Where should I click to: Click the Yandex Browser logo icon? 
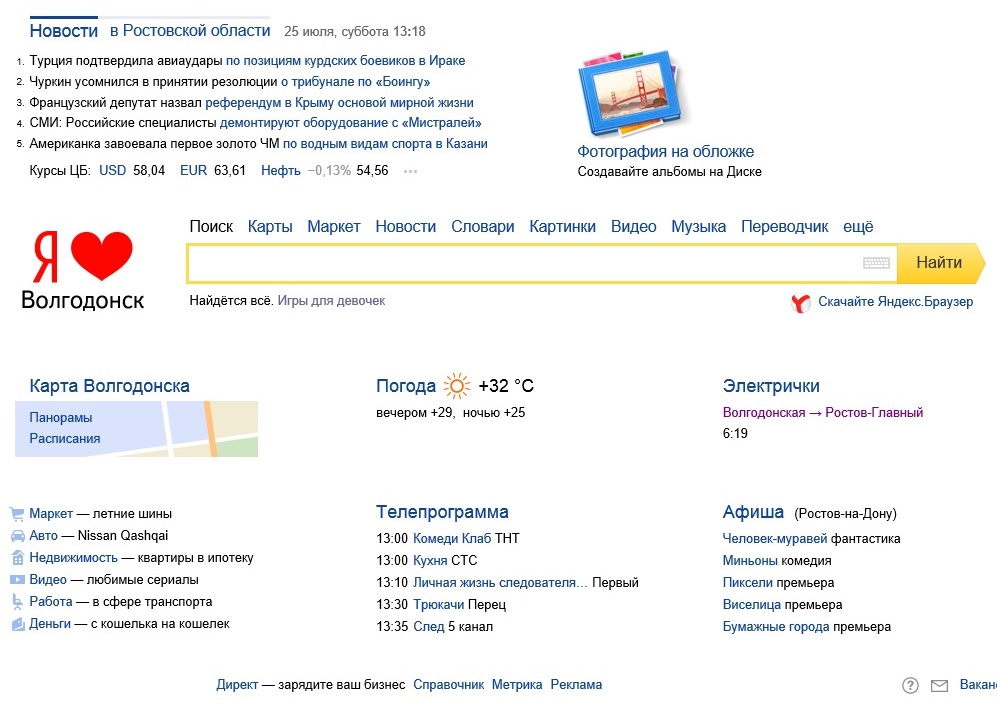click(x=801, y=303)
